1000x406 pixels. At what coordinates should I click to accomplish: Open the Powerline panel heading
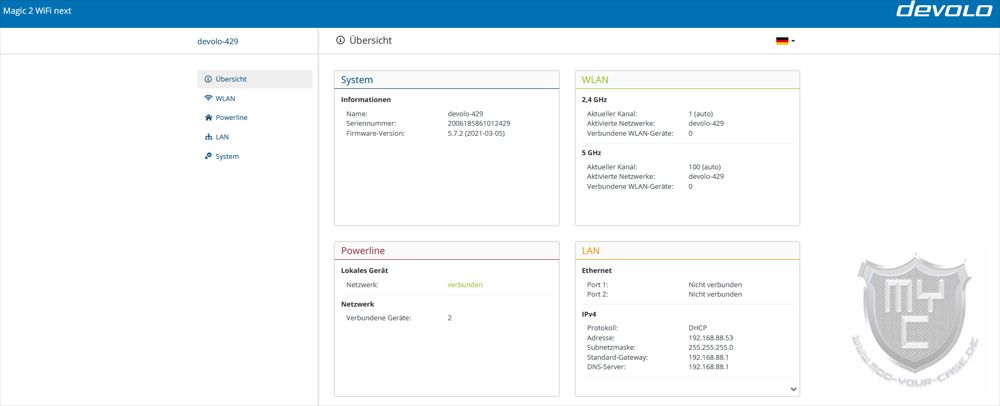click(362, 250)
